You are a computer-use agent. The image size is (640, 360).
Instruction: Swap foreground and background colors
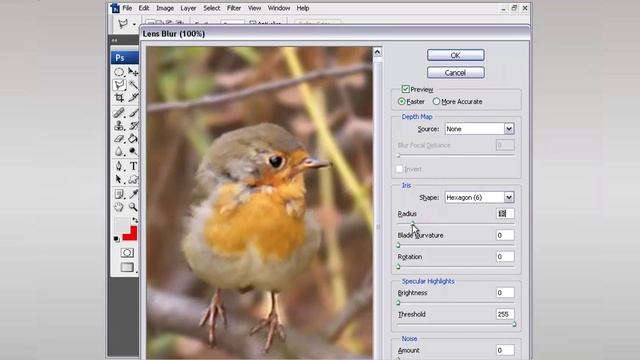click(135, 220)
